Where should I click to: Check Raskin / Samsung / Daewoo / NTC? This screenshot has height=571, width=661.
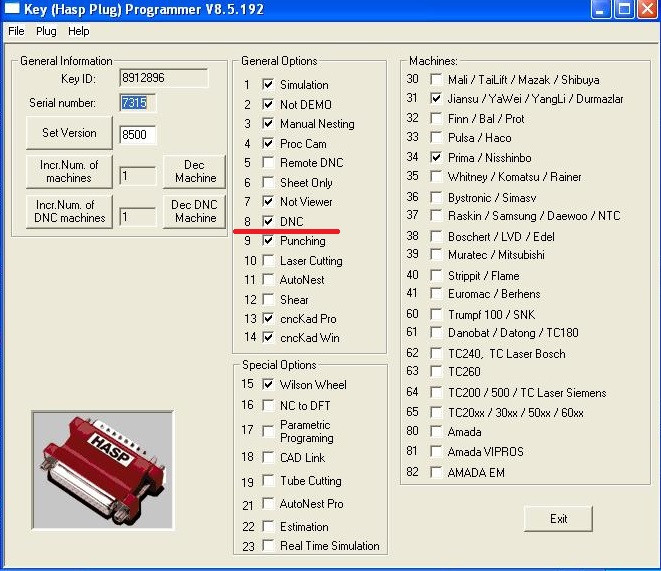pyautogui.click(x=436, y=216)
